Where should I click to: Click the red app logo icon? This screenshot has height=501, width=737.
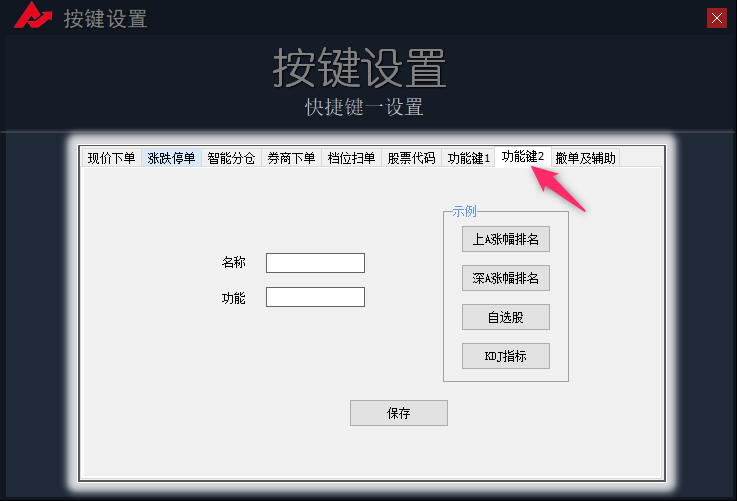coord(38,17)
